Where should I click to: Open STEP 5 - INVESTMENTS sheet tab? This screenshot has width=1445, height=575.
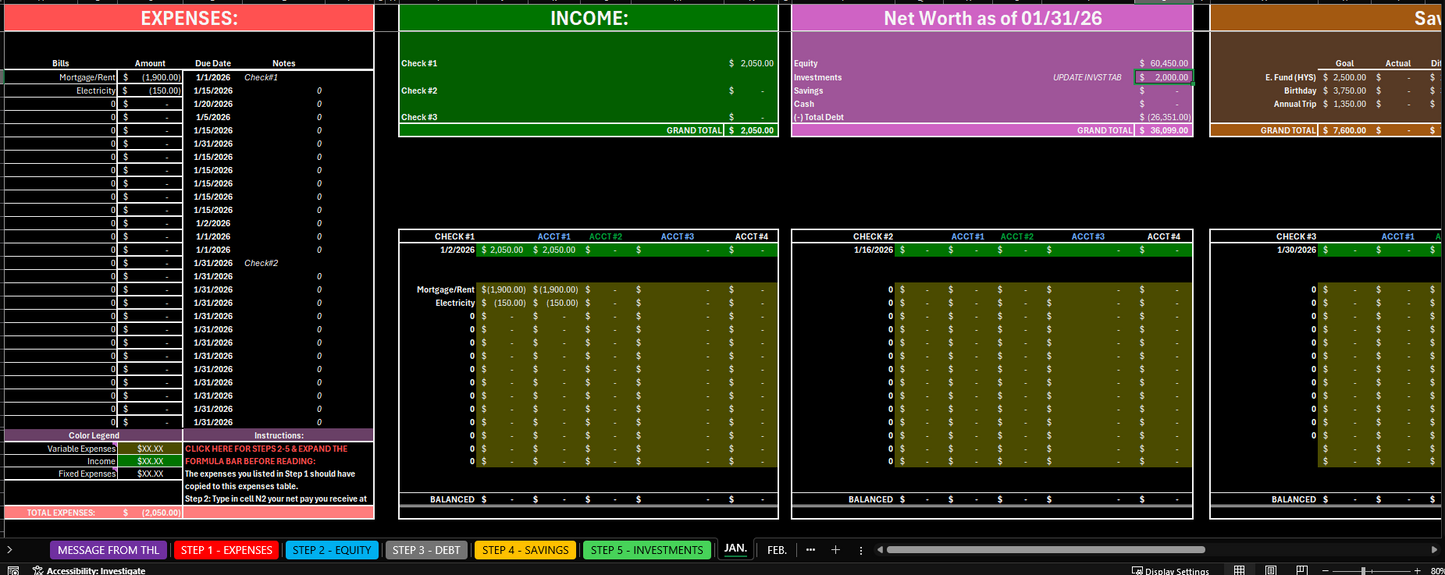tap(647, 550)
